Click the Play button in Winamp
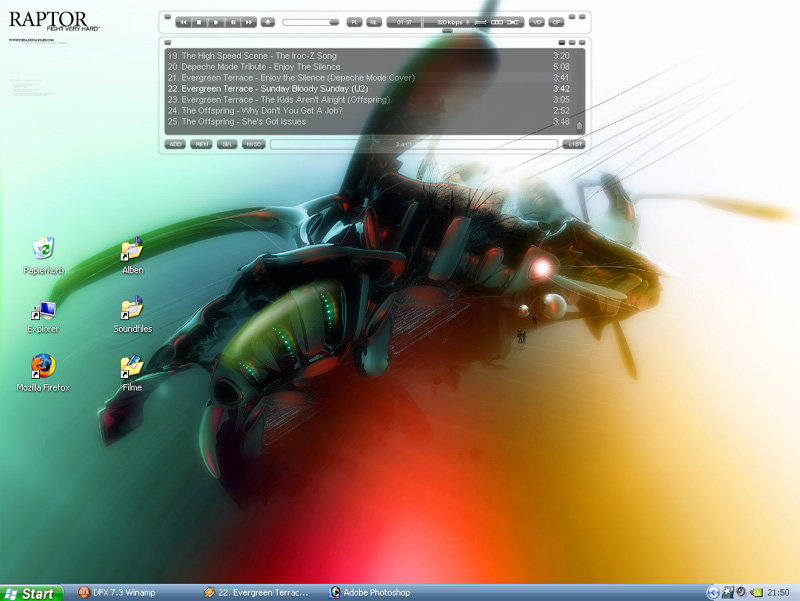Viewport: 800px width, 601px height. pos(216,22)
